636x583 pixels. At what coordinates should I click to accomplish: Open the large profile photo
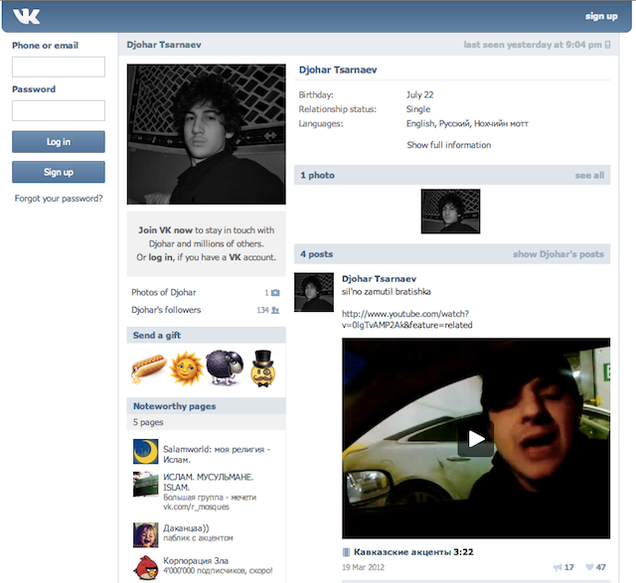click(x=206, y=134)
